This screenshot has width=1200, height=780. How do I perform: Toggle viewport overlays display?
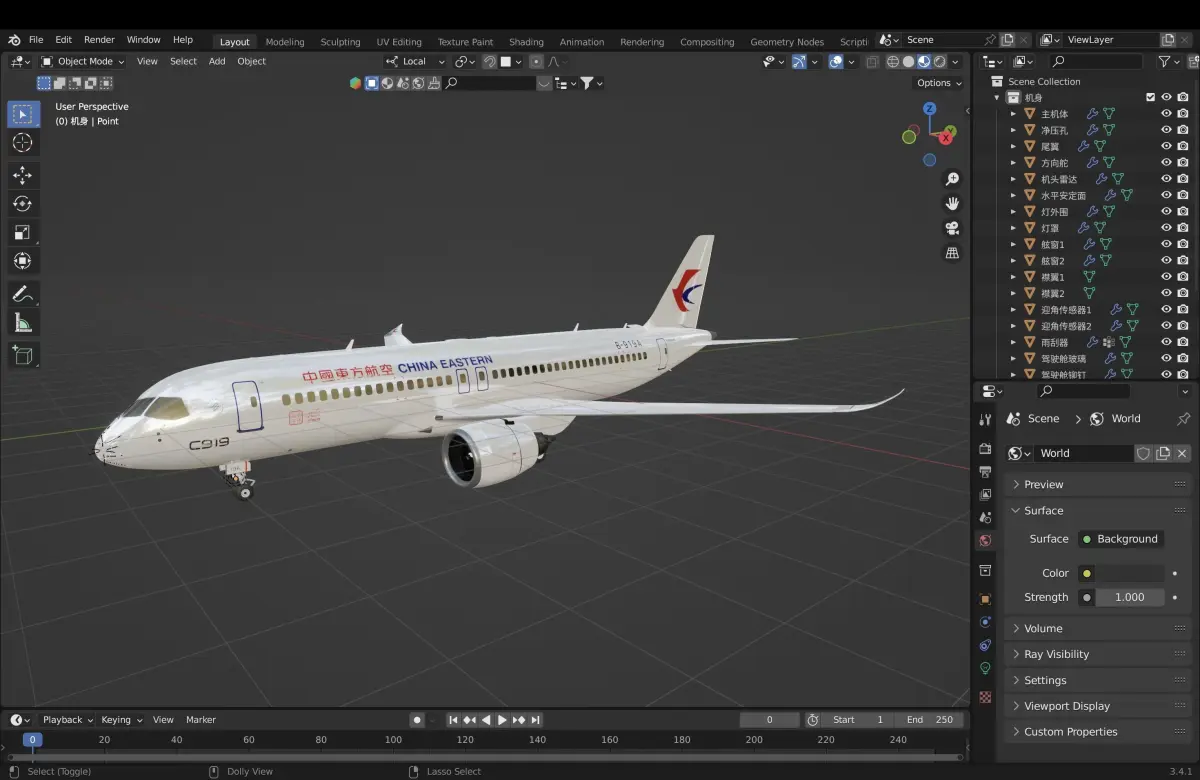[x=836, y=61]
